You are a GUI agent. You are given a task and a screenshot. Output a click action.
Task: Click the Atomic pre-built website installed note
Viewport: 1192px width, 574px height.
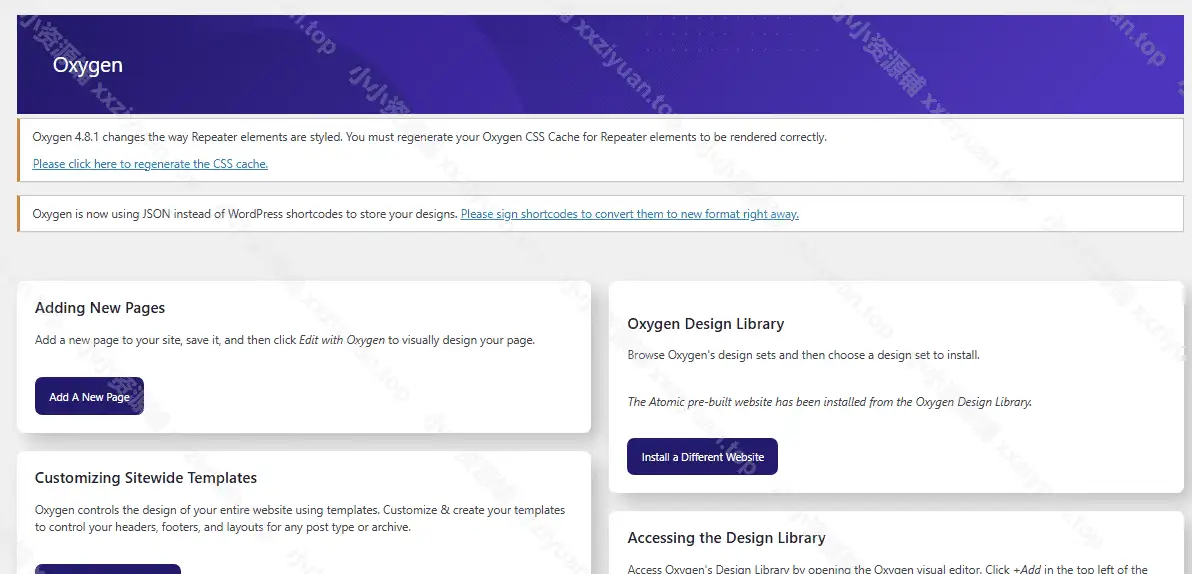point(829,402)
